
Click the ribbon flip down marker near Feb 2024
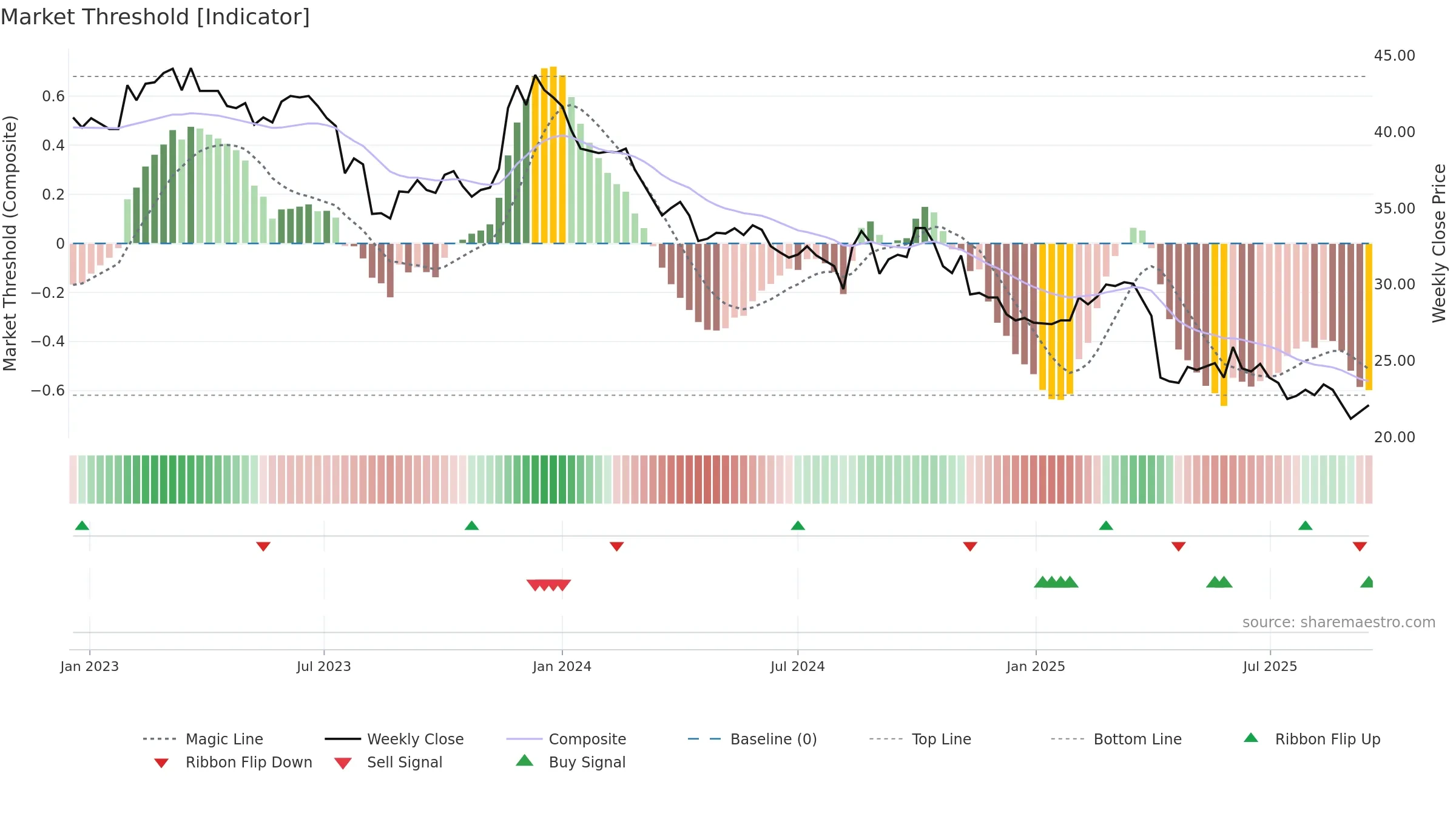pyautogui.click(x=617, y=547)
